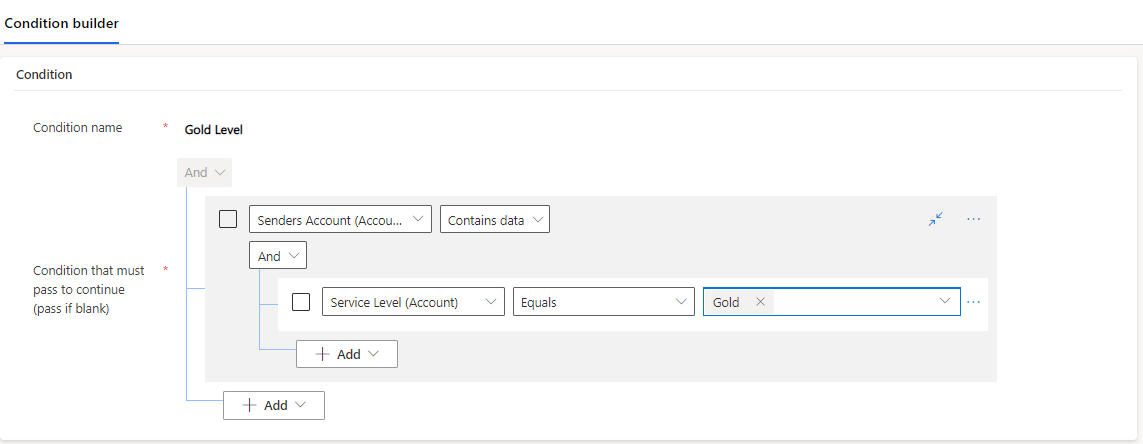Check the Service Level row checkbox
Screen dimensions: 1143x444
point(301,302)
